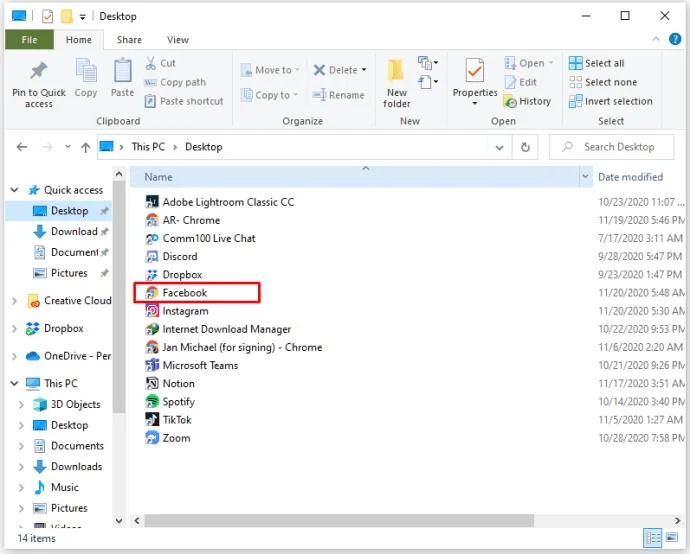The height and width of the screenshot is (554, 690).
Task: Click the Copy ribbon icon
Action: (x=86, y=70)
